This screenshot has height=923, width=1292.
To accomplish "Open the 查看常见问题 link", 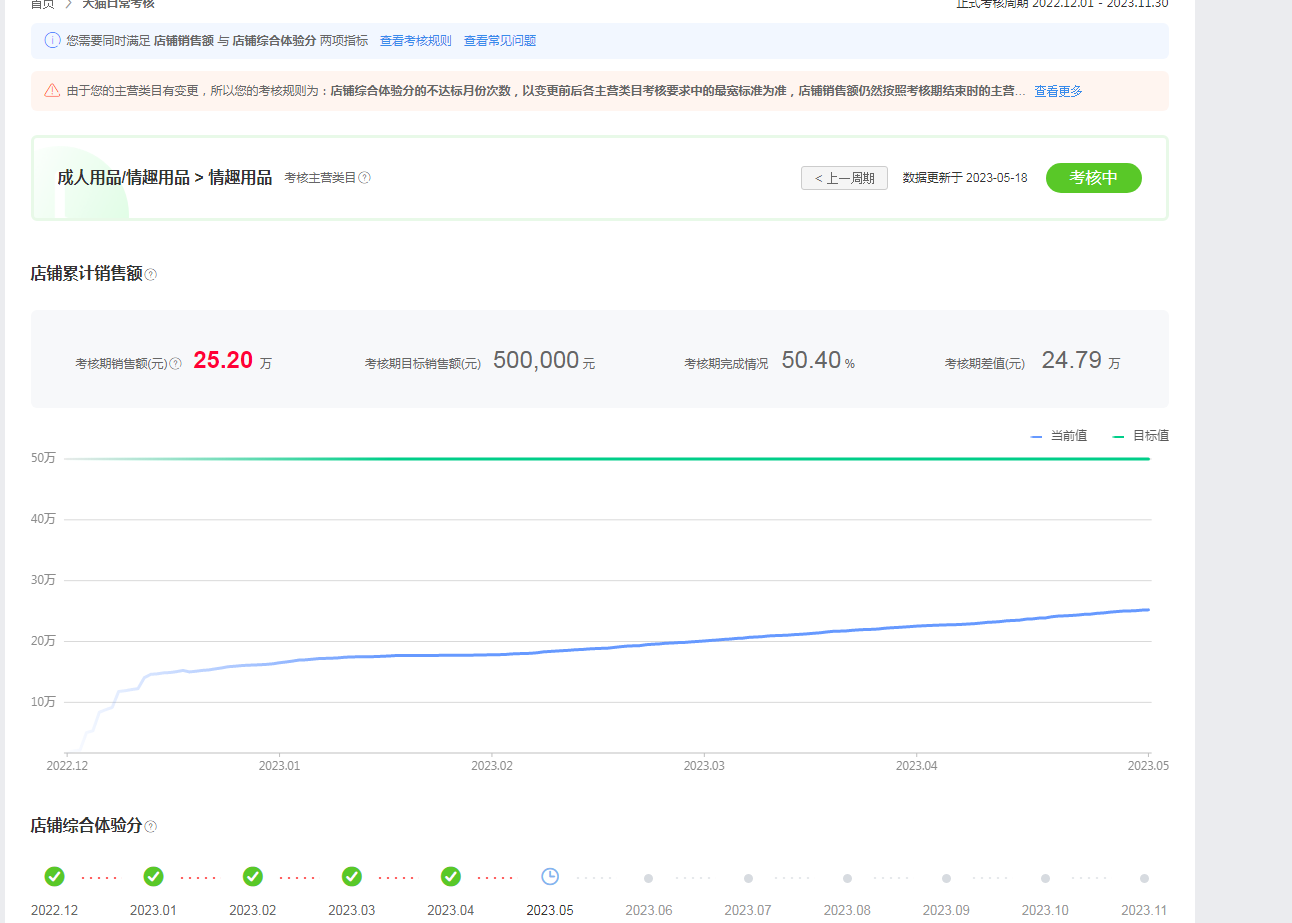I will pyautogui.click(x=500, y=41).
